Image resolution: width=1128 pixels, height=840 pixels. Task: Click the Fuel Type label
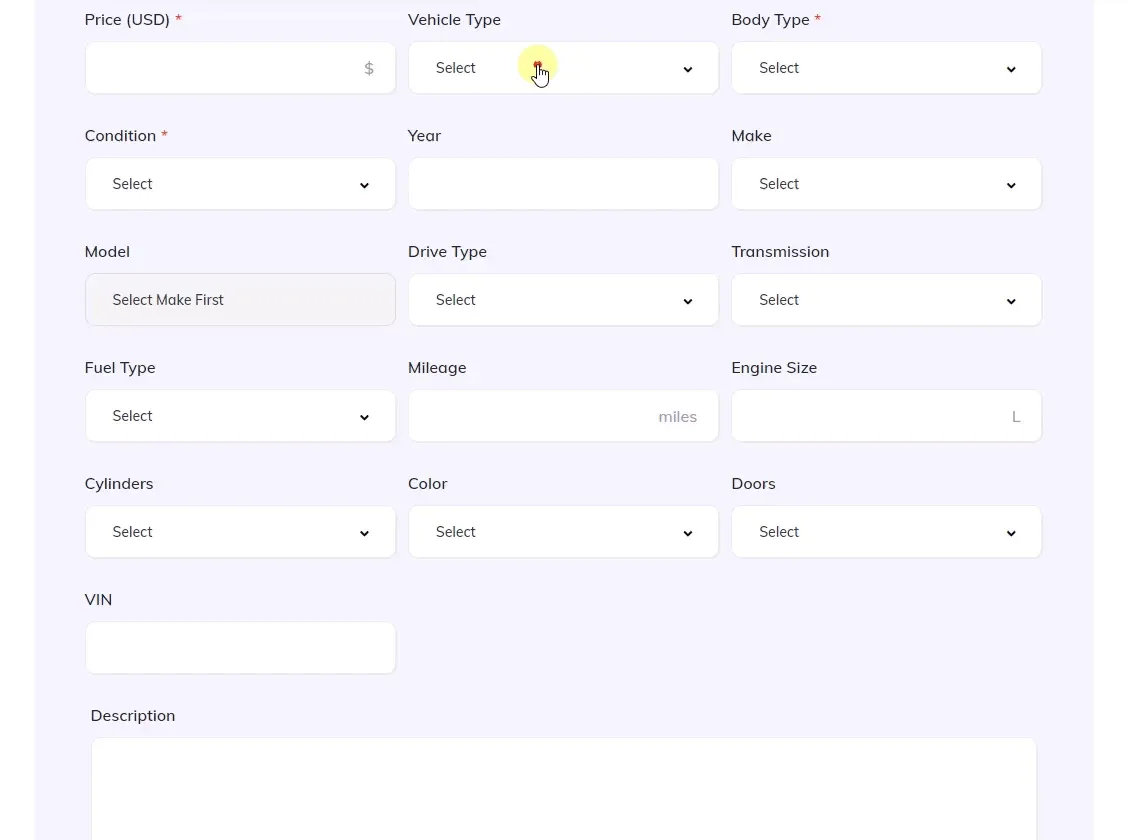point(120,368)
